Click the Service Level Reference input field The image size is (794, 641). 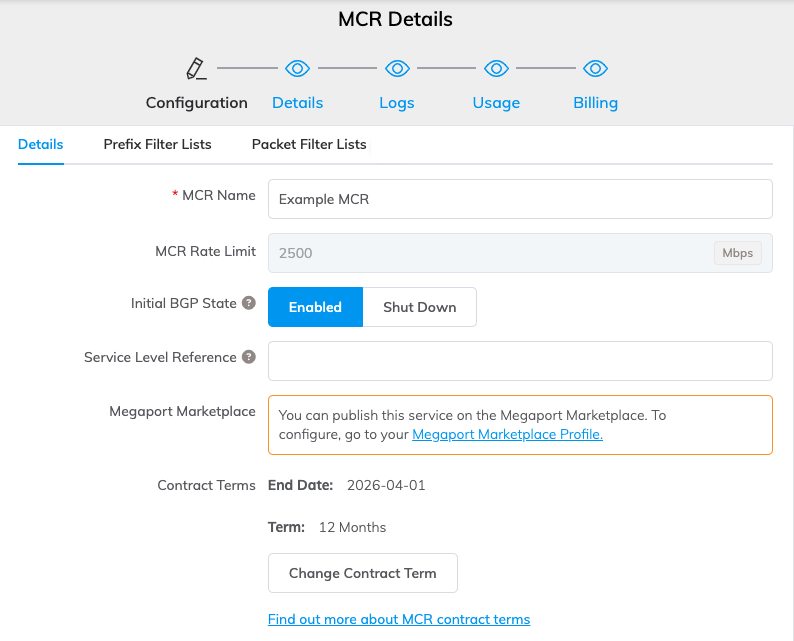(520, 361)
